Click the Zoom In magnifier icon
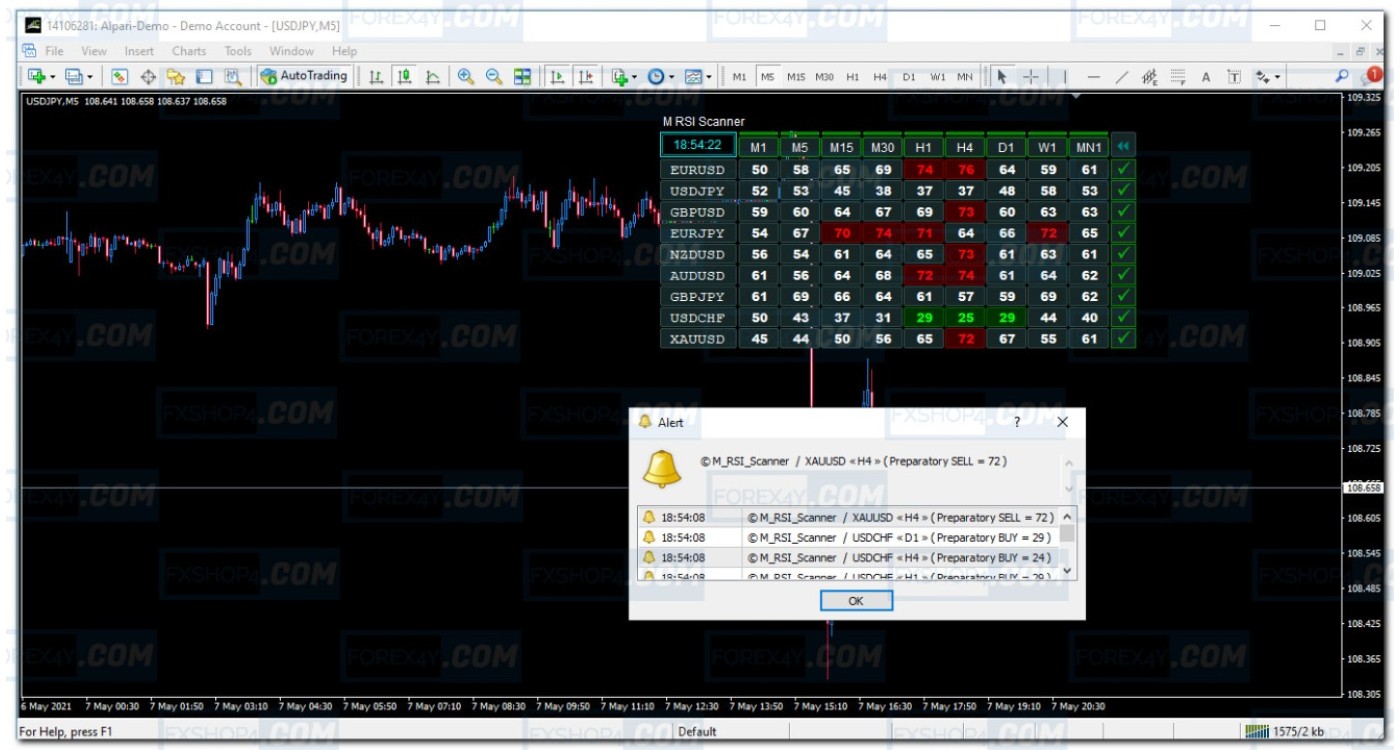Image resolution: width=1400 pixels, height=750 pixels. 466,77
